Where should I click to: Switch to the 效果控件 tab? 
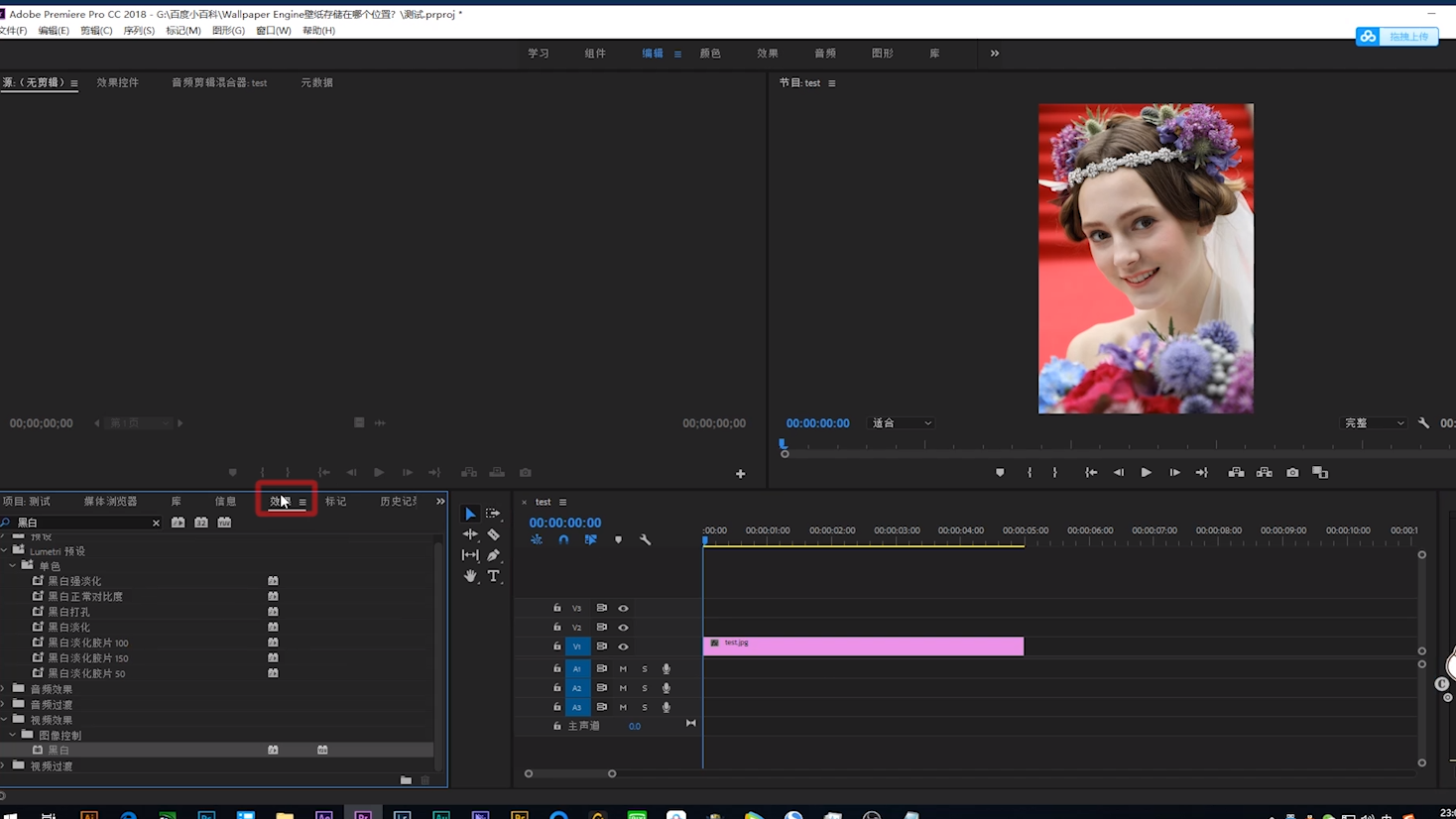[117, 83]
